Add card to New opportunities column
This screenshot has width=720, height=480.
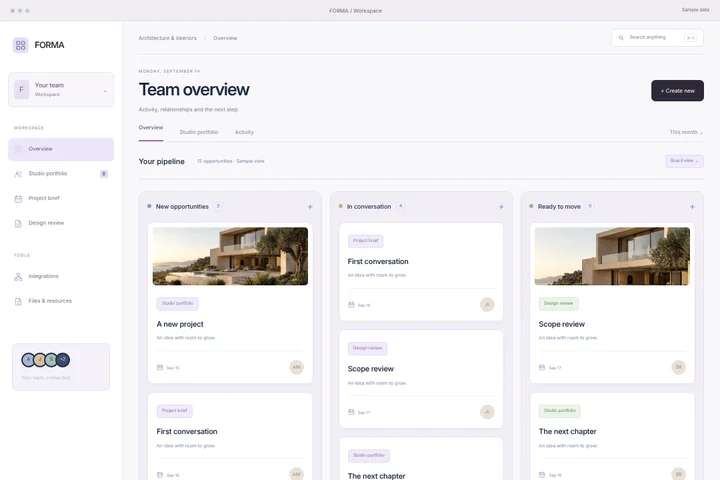pyautogui.click(x=310, y=207)
